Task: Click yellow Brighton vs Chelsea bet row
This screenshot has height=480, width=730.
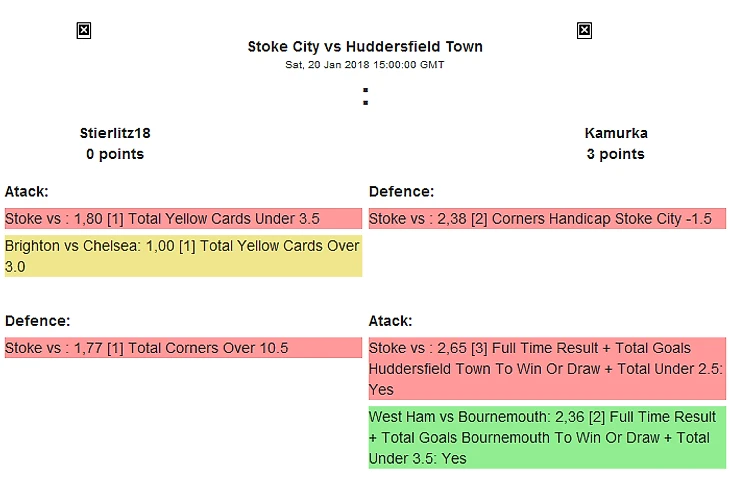Action: (183, 256)
